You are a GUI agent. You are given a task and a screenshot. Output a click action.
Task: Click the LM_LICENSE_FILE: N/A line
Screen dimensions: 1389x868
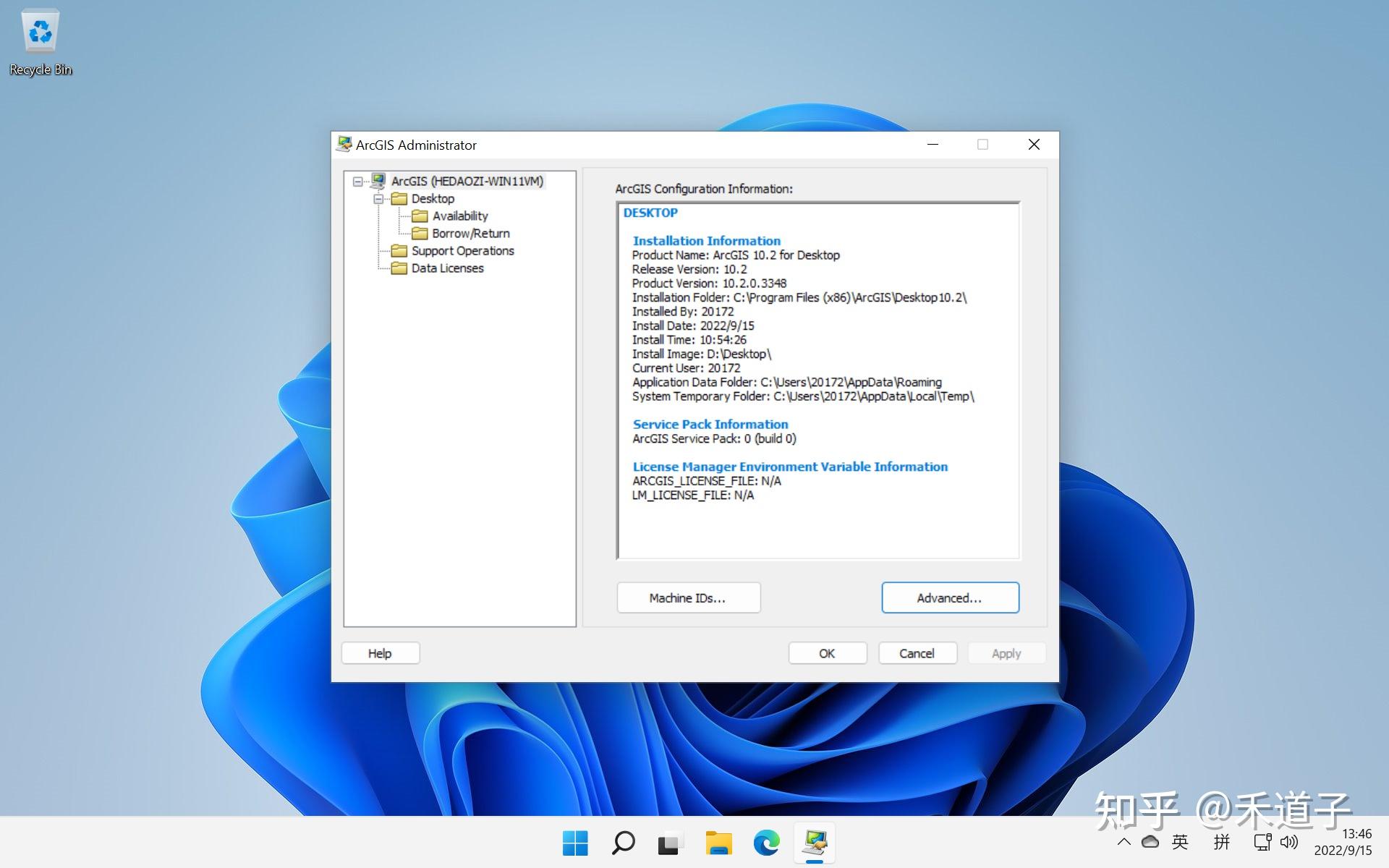(x=693, y=495)
